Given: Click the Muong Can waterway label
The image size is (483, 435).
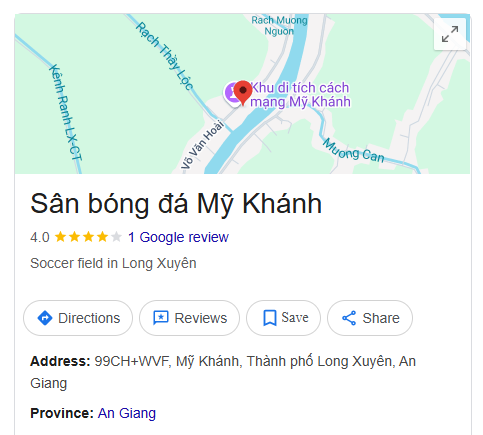Looking at the screenshot, I should pos(354,151).
